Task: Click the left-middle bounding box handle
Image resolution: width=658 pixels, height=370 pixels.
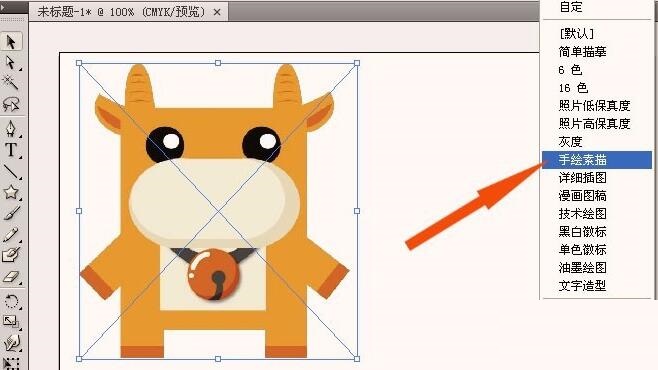Action: click(x=79, y=211)
